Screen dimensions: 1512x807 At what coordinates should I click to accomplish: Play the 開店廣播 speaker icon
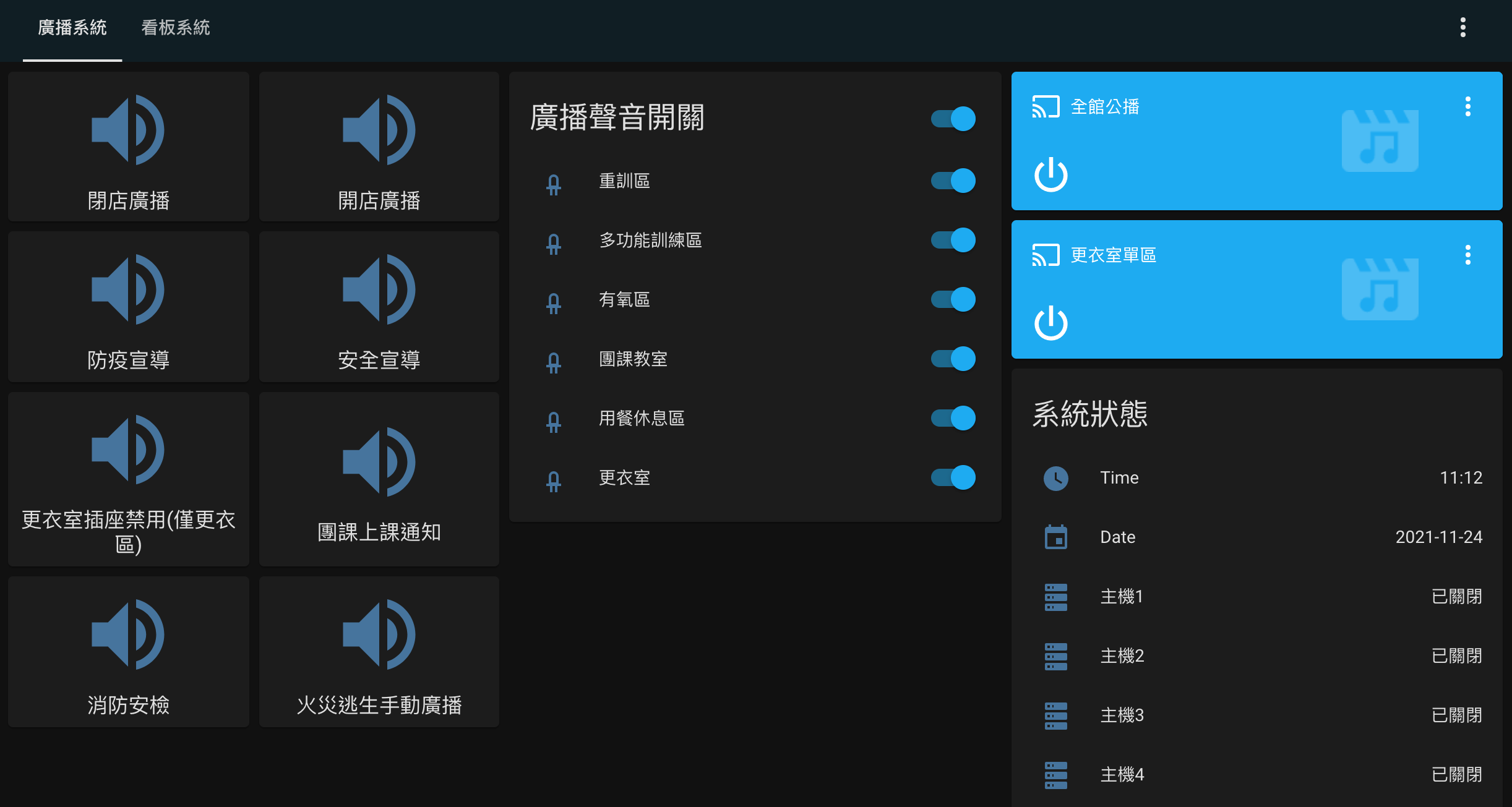click(379, 130)
